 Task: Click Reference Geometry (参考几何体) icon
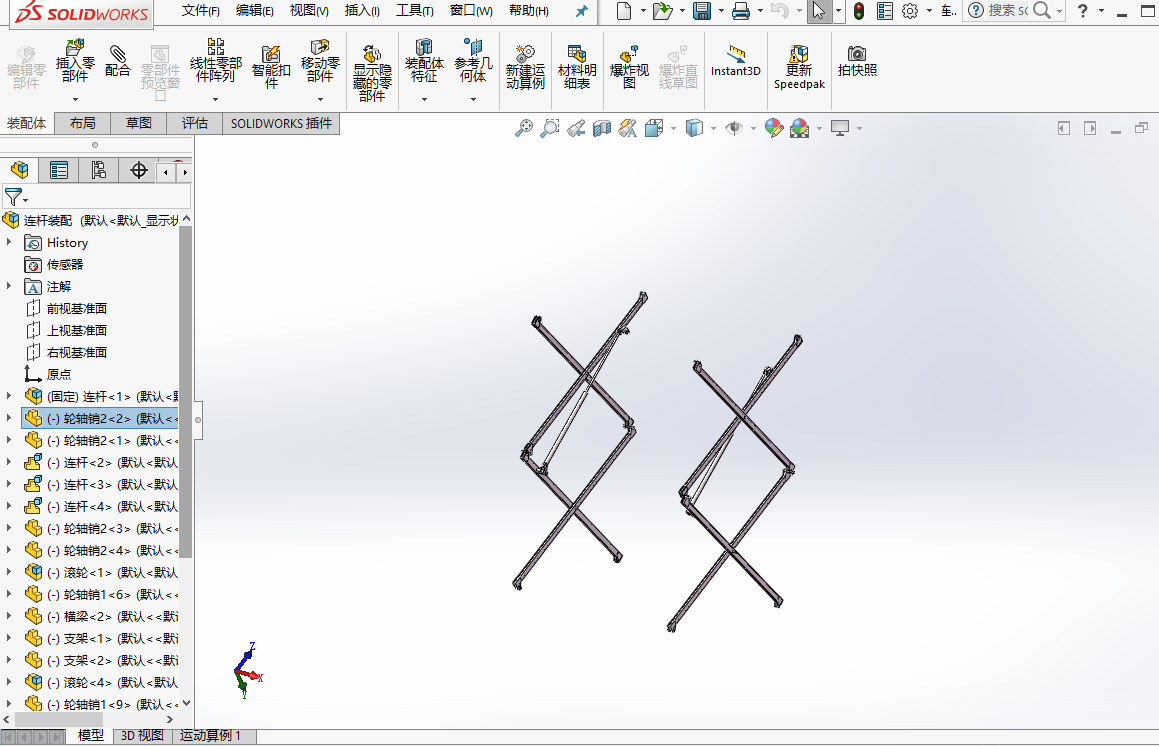473,61
